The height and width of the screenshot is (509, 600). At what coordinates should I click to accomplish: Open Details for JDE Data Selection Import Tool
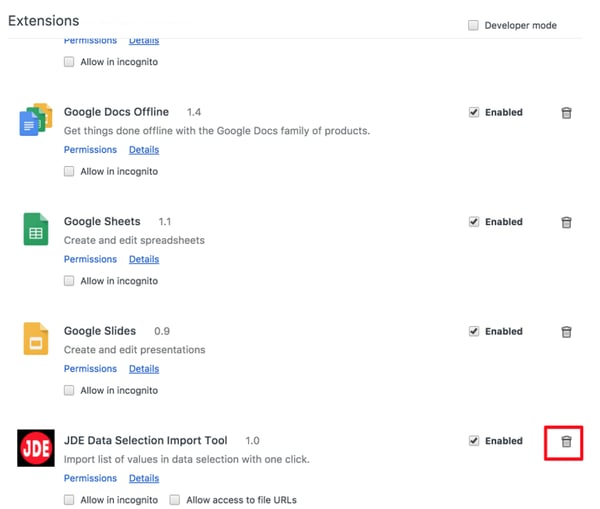[143, 479]
